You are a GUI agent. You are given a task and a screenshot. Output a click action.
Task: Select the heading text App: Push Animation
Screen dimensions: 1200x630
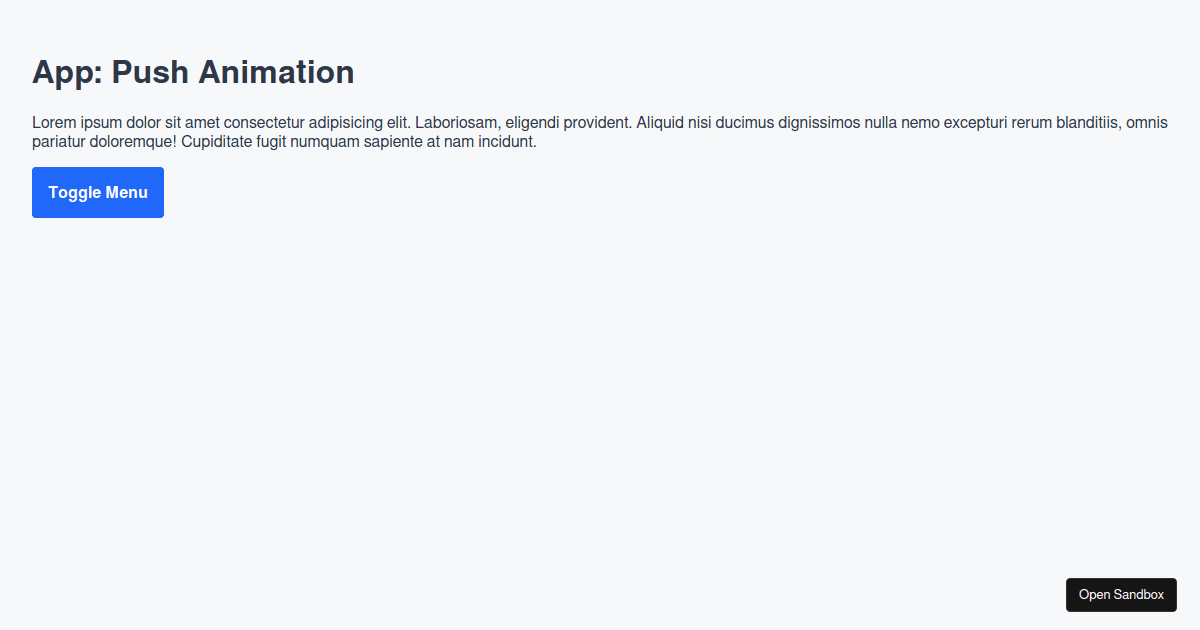pyautogui.click(x=193, y=72)
